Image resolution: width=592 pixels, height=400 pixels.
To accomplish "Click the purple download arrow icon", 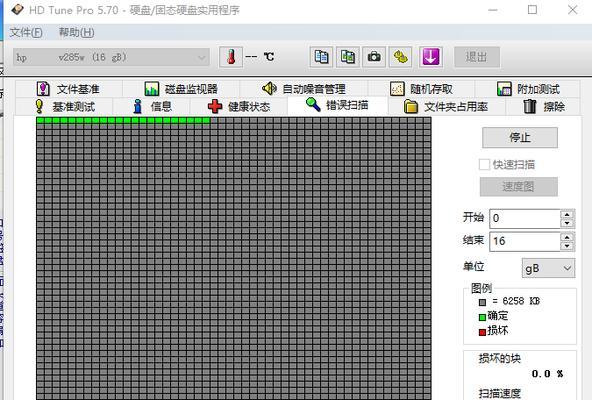I will click(431, 57).
